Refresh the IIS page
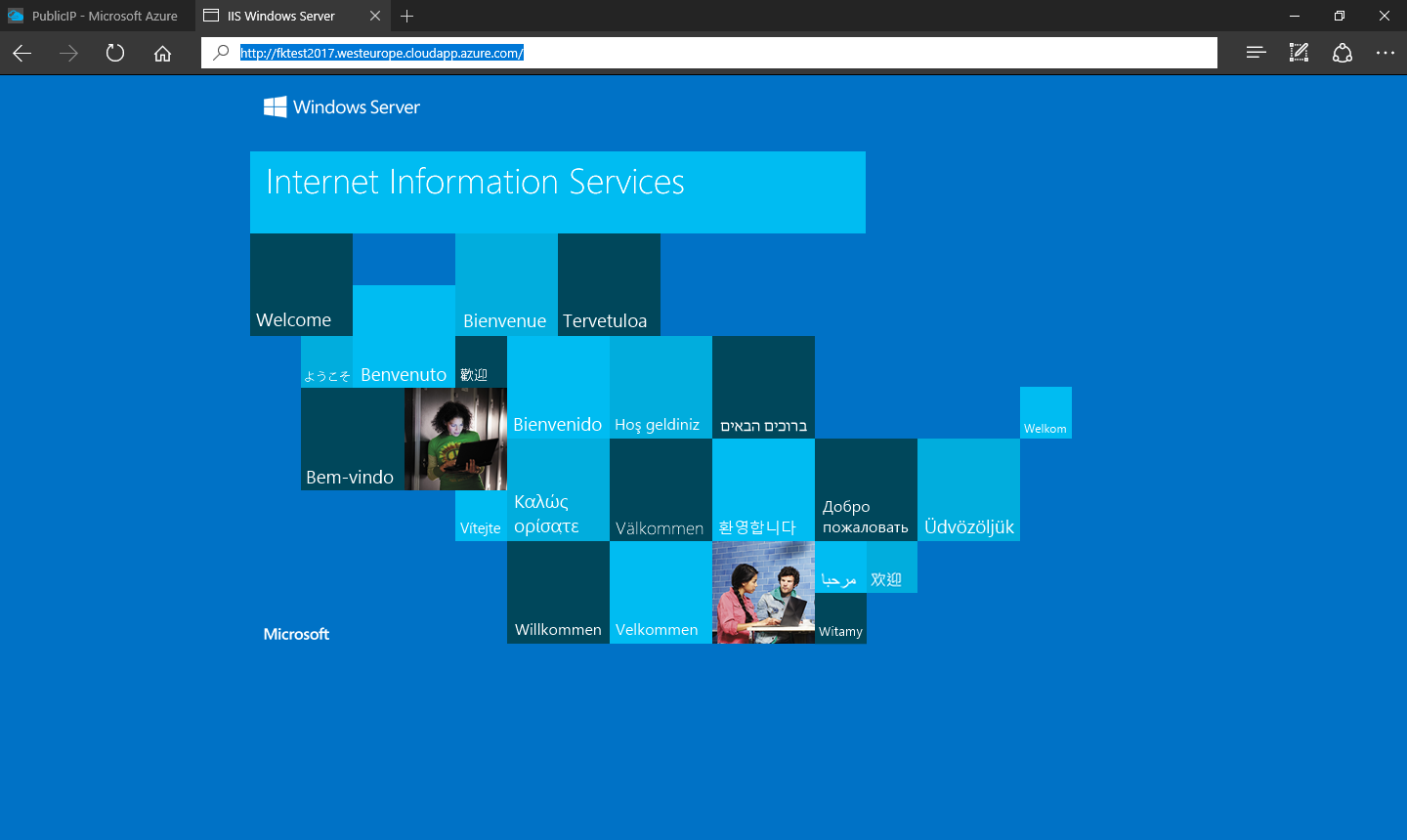 pyautogui.click(x=115, y=53)
